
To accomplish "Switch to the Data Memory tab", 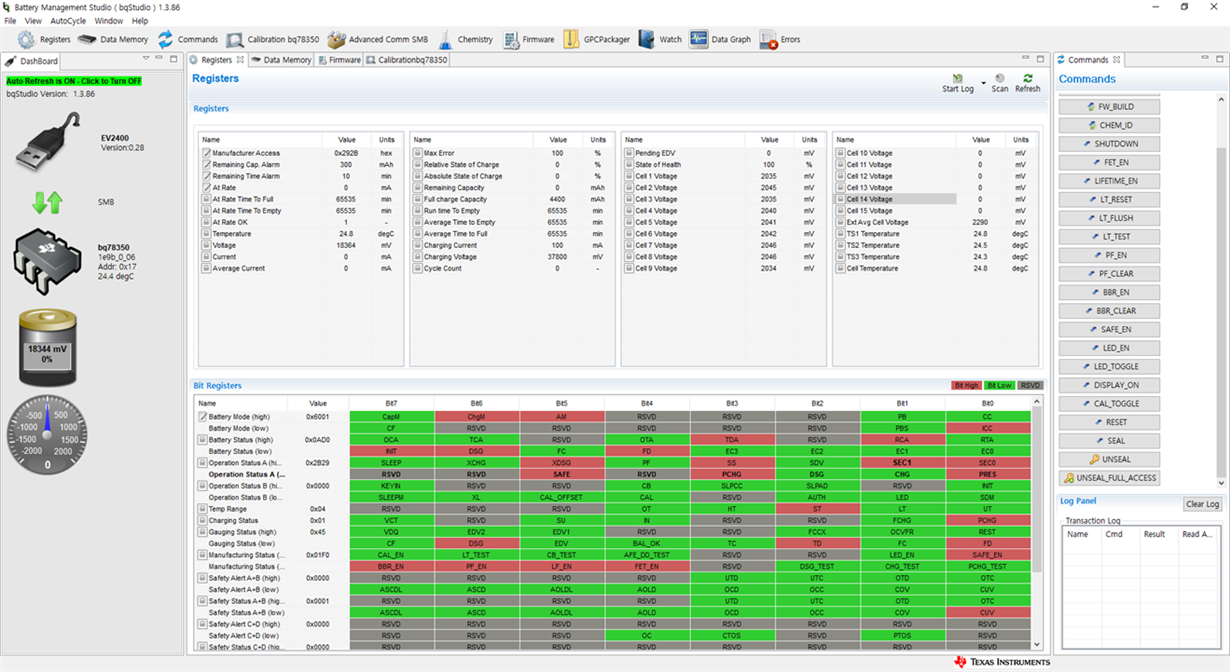I will [281, 60].
